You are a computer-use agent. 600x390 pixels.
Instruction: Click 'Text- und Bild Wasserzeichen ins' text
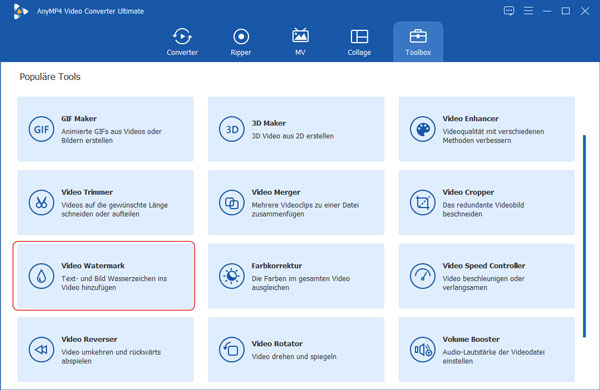[x=114, y=278]
